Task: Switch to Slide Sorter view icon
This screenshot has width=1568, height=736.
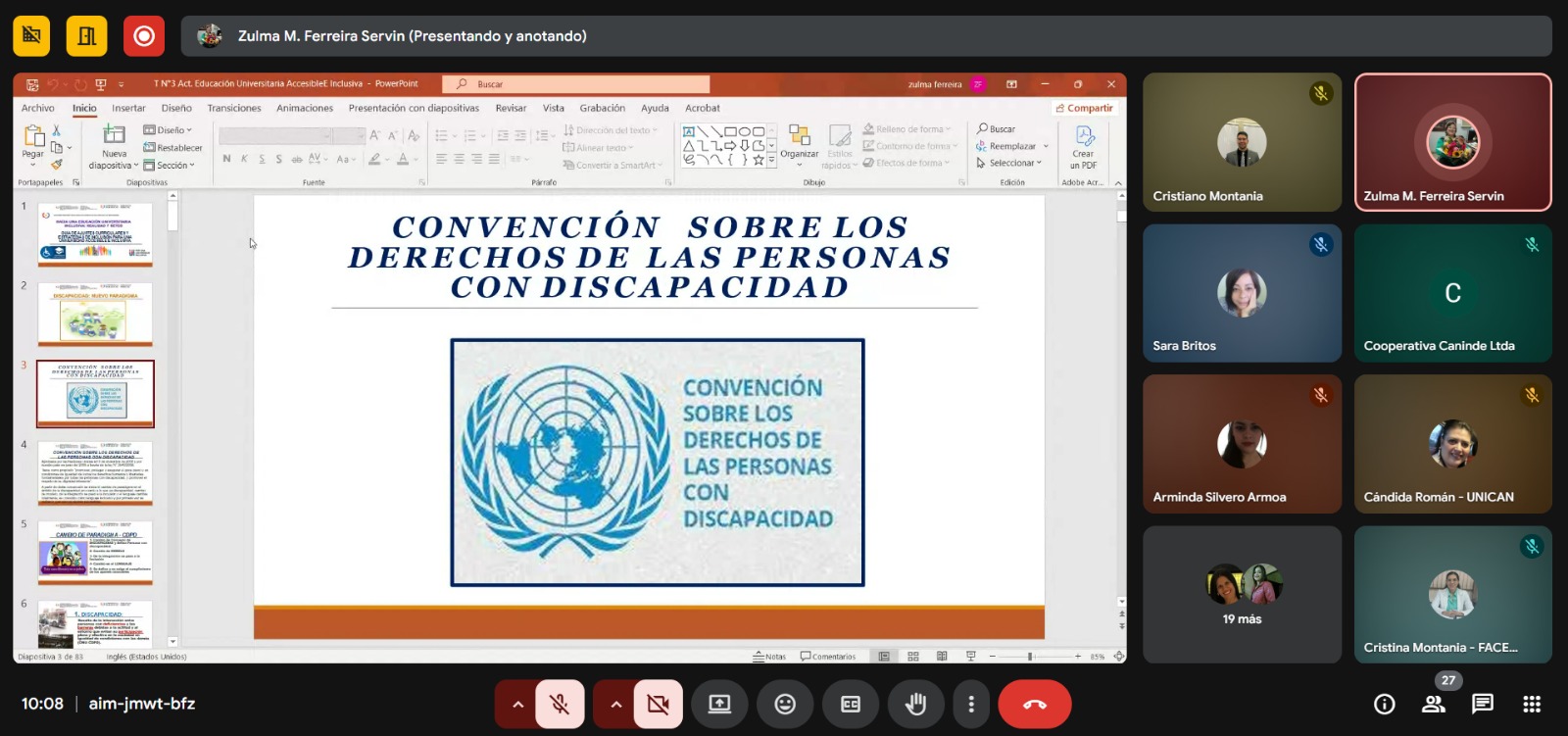Action: point(913,657)
